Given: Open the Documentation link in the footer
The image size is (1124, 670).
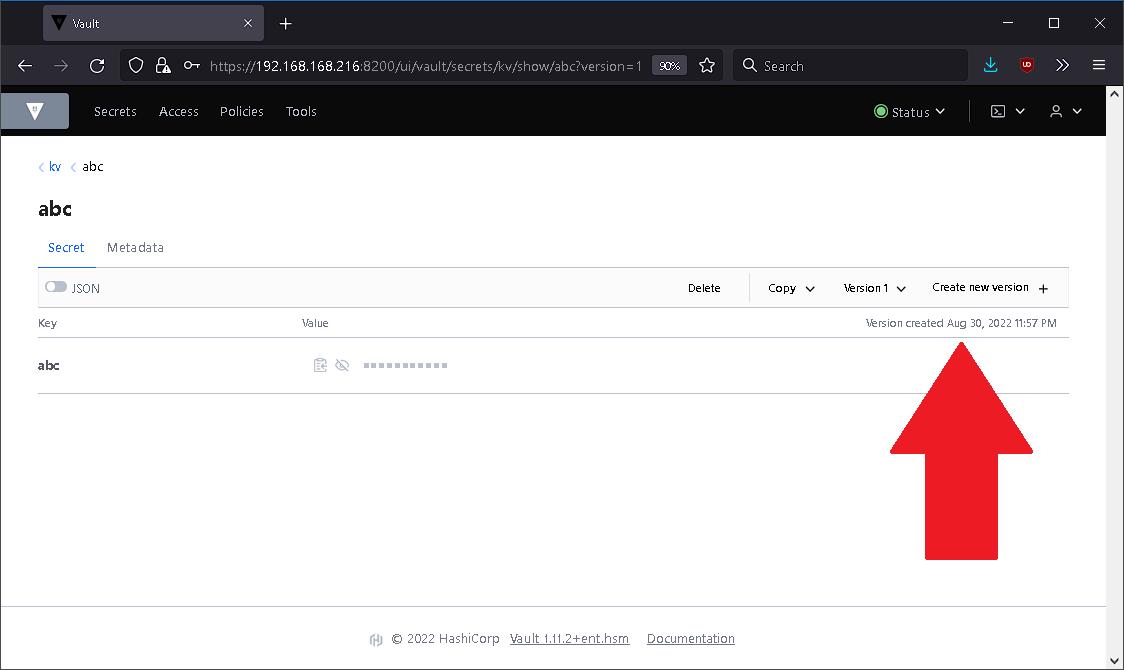Looking at the screenshot, I should coord(690,638).
